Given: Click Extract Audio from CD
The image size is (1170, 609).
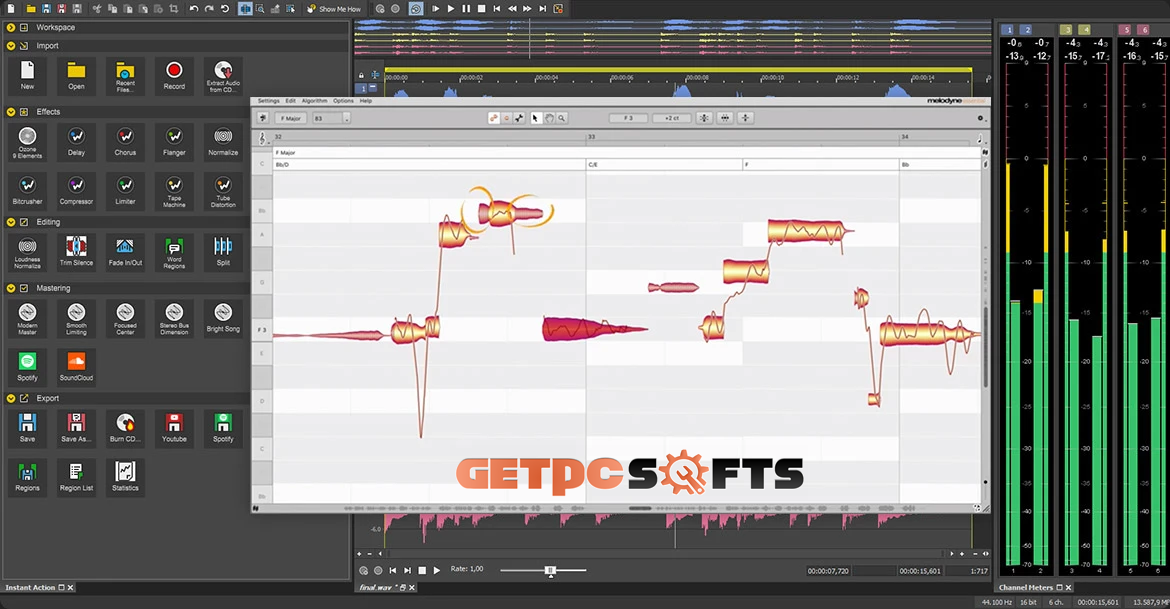Looking at the screenshot, I should point(223,76).
